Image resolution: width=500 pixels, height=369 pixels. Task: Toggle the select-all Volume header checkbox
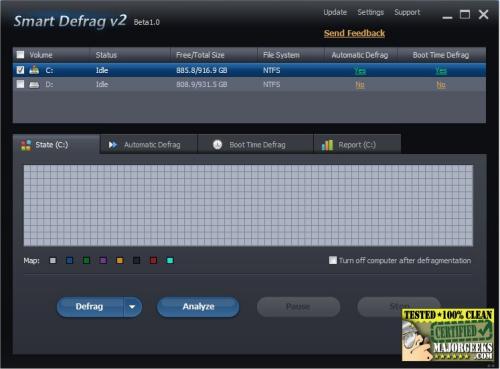click(20, 55)
